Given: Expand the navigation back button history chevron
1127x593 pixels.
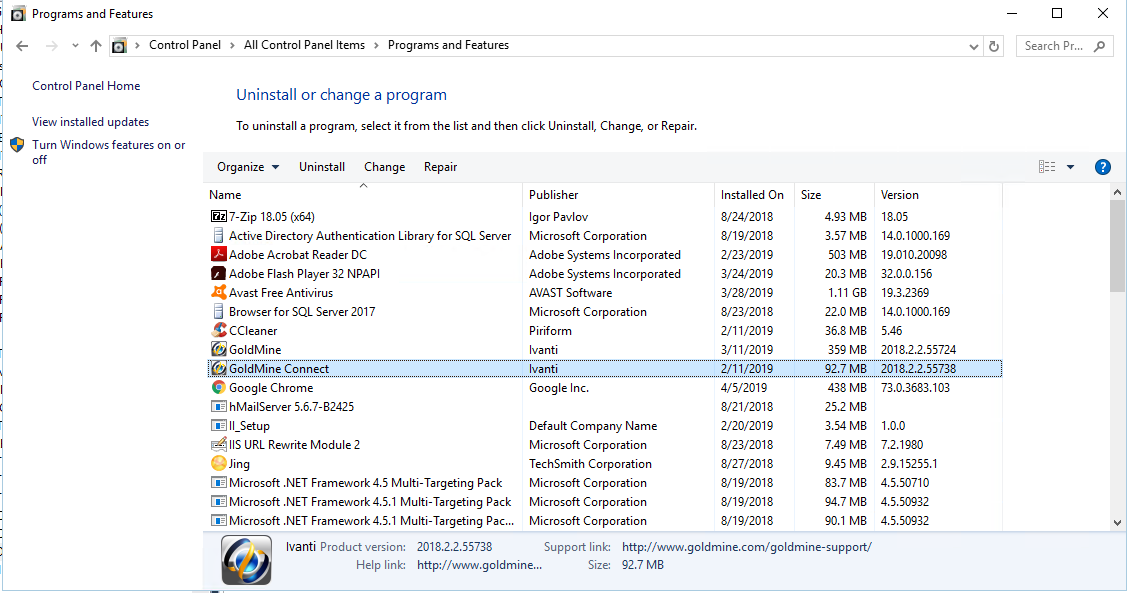Looking at the screenshot, I should tap(74, 45).
